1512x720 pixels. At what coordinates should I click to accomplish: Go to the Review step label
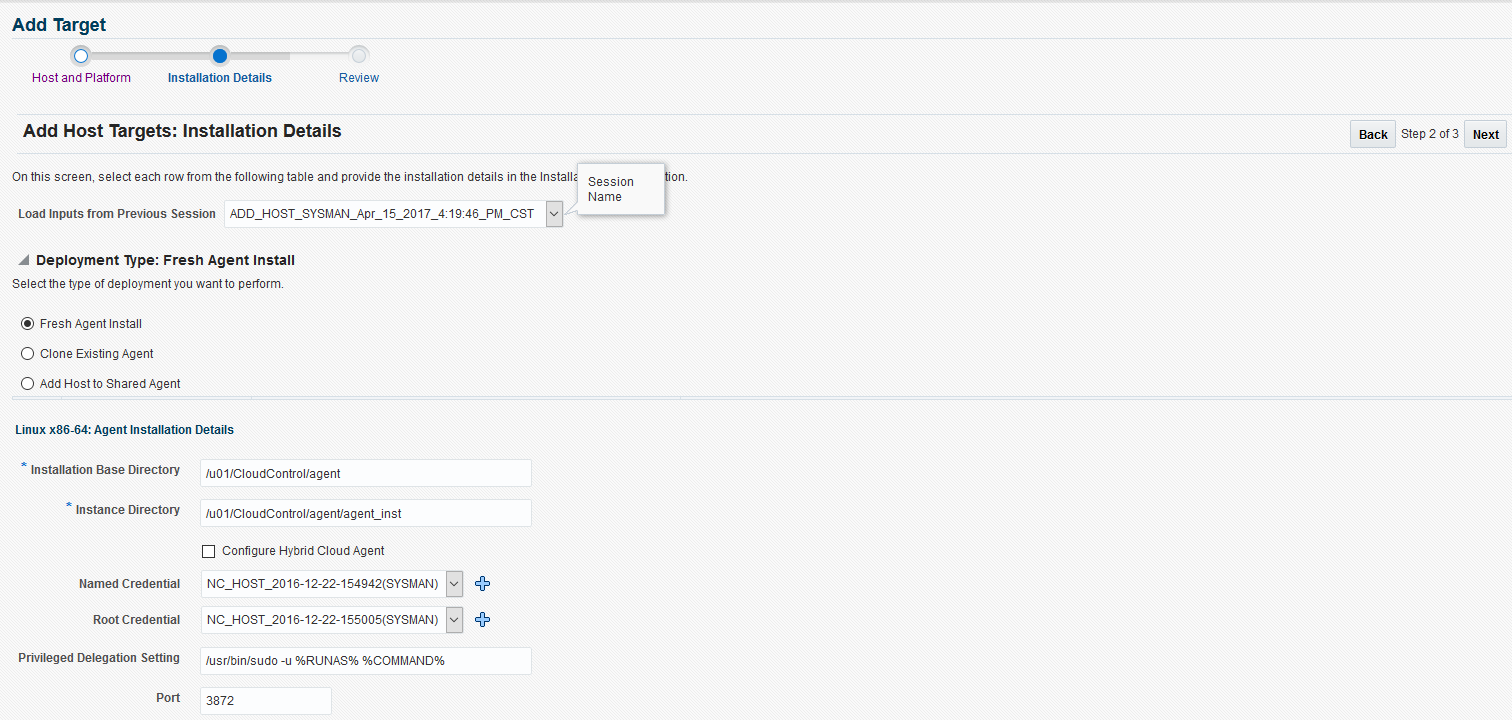click(358, 77)
